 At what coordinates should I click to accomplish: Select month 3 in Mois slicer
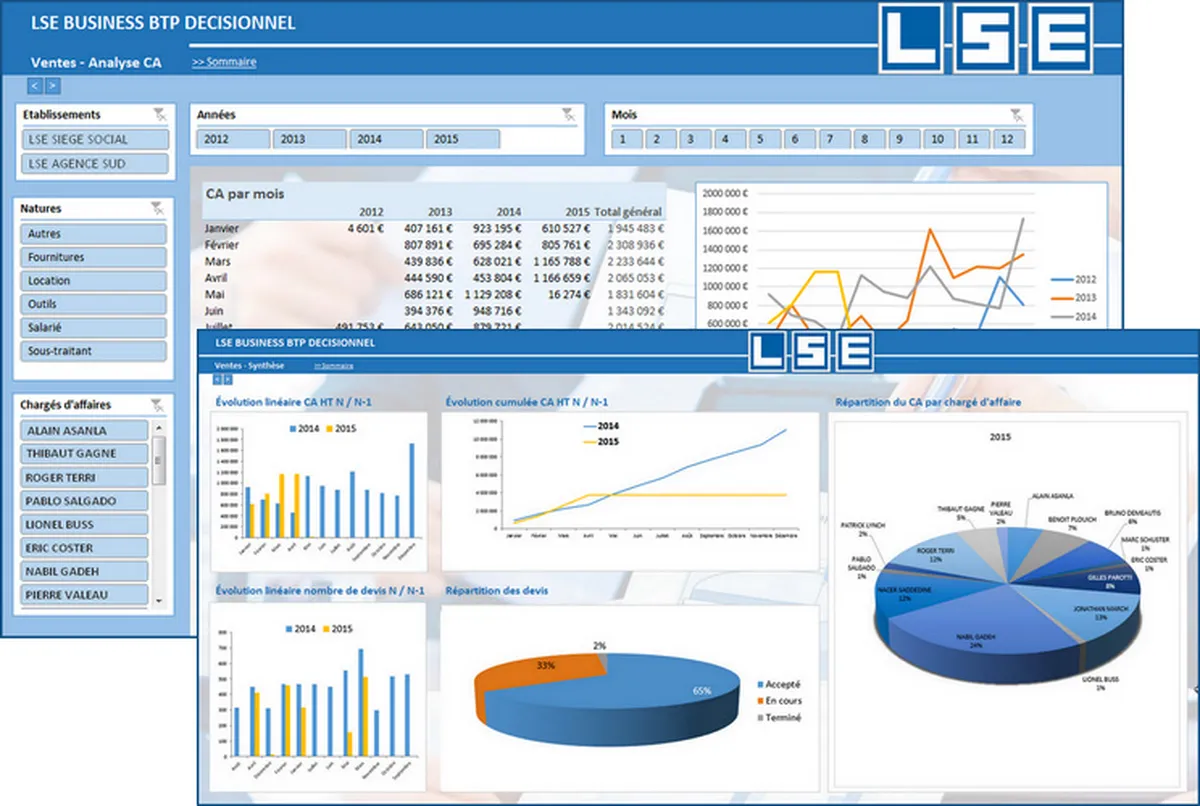[x=694, y=139]
